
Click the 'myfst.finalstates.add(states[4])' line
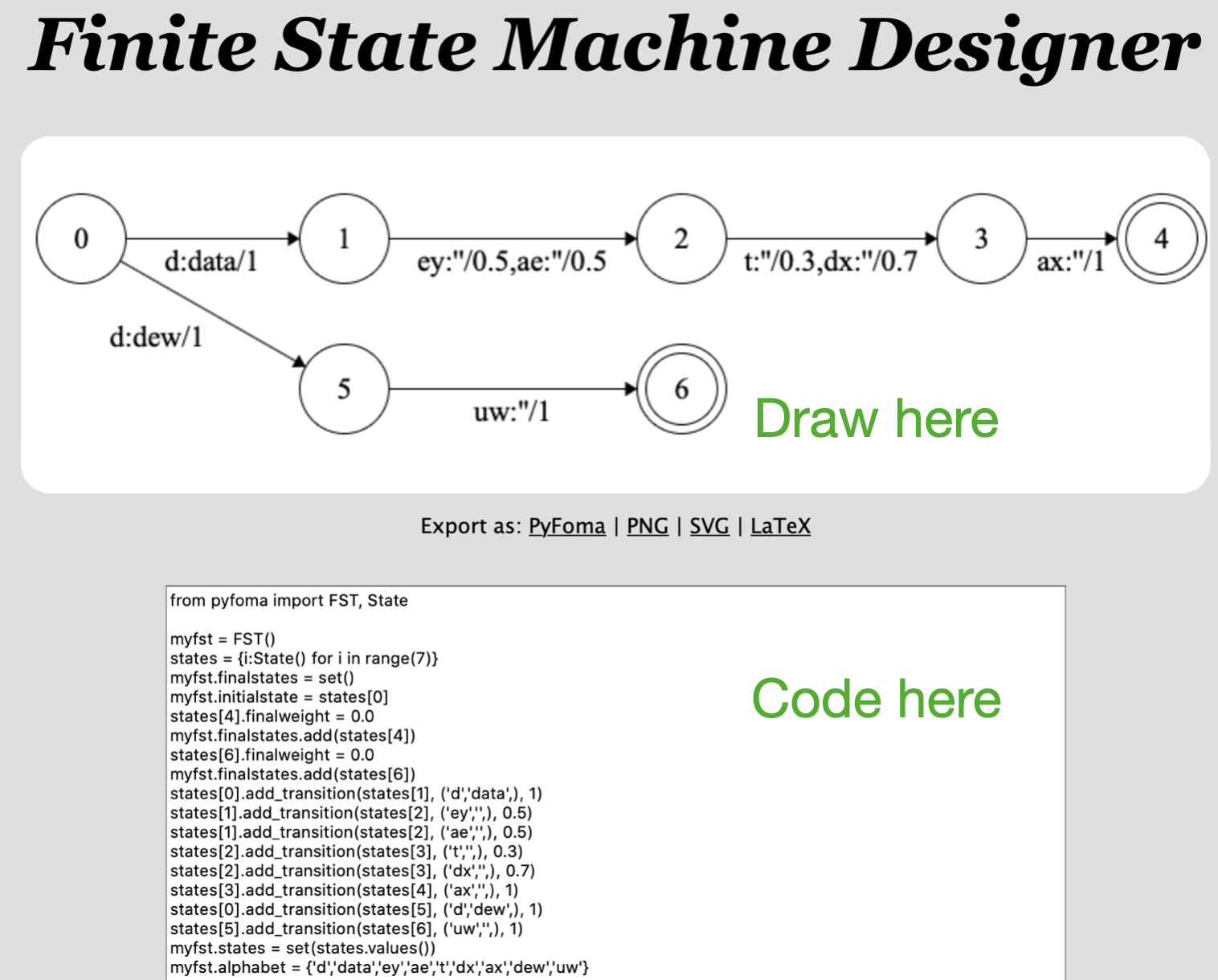click(292, 735)
